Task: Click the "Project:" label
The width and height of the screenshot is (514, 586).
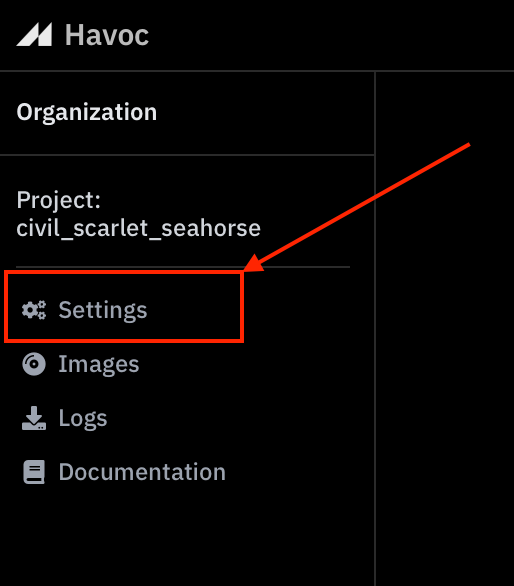Action: [59, 200]
